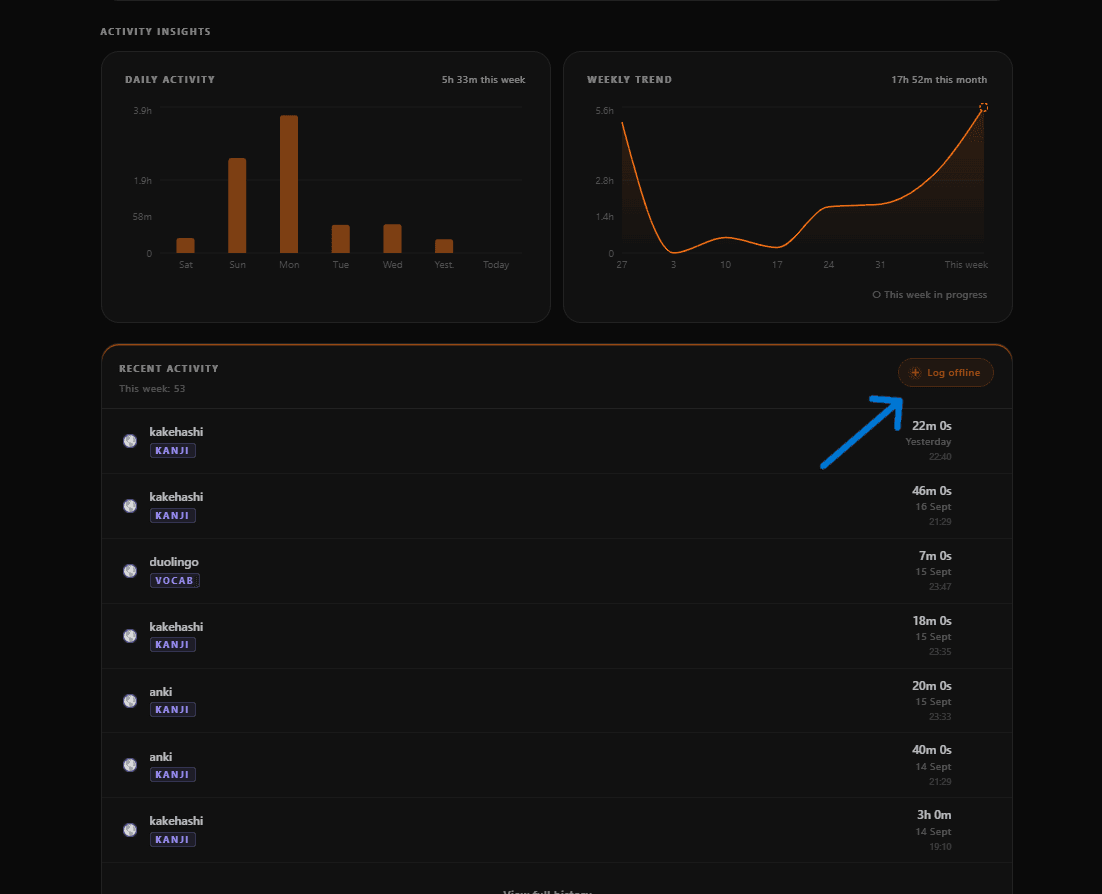Click the Log offline button

945,372
